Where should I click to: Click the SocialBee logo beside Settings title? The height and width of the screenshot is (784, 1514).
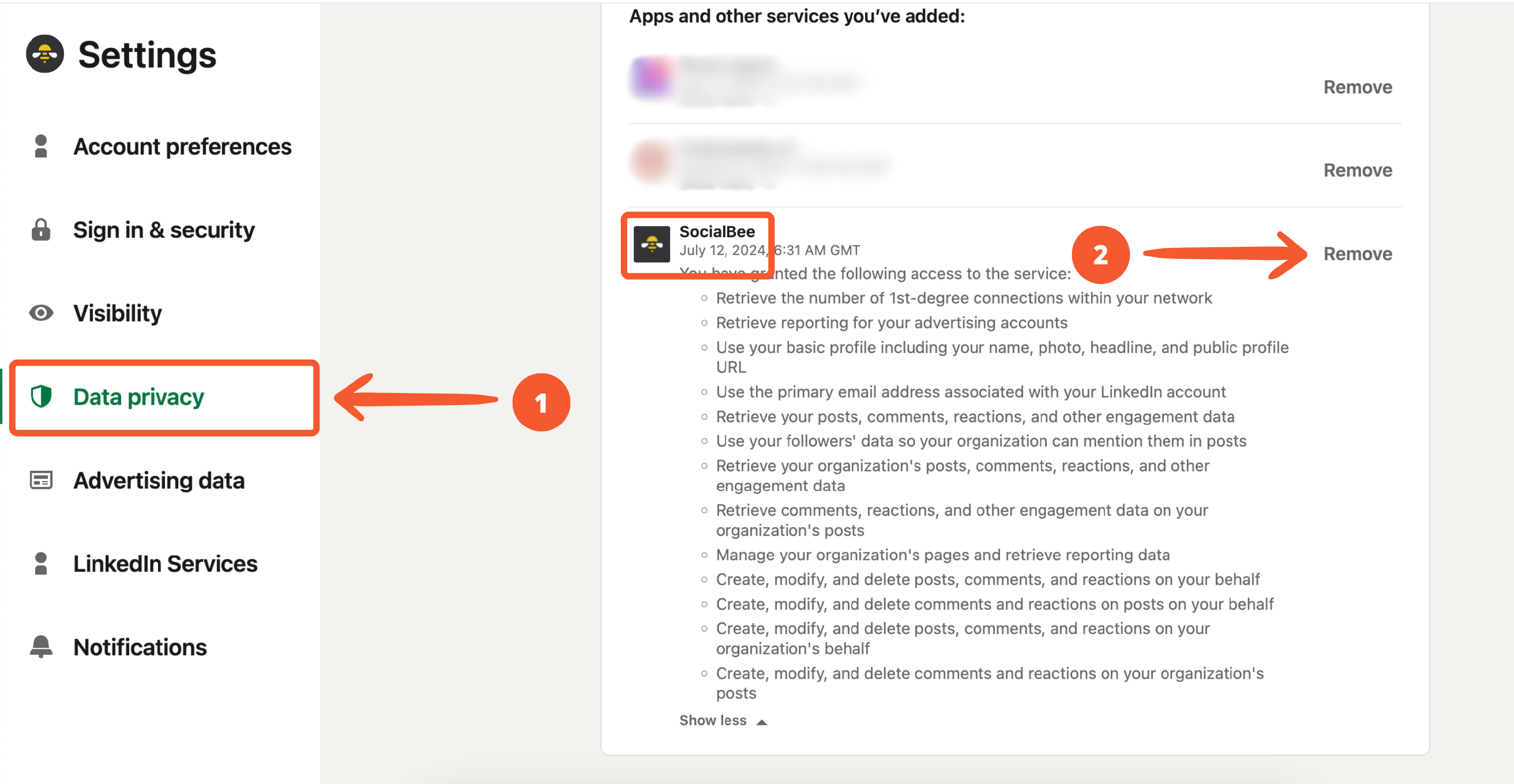click(x=45, y=54)
